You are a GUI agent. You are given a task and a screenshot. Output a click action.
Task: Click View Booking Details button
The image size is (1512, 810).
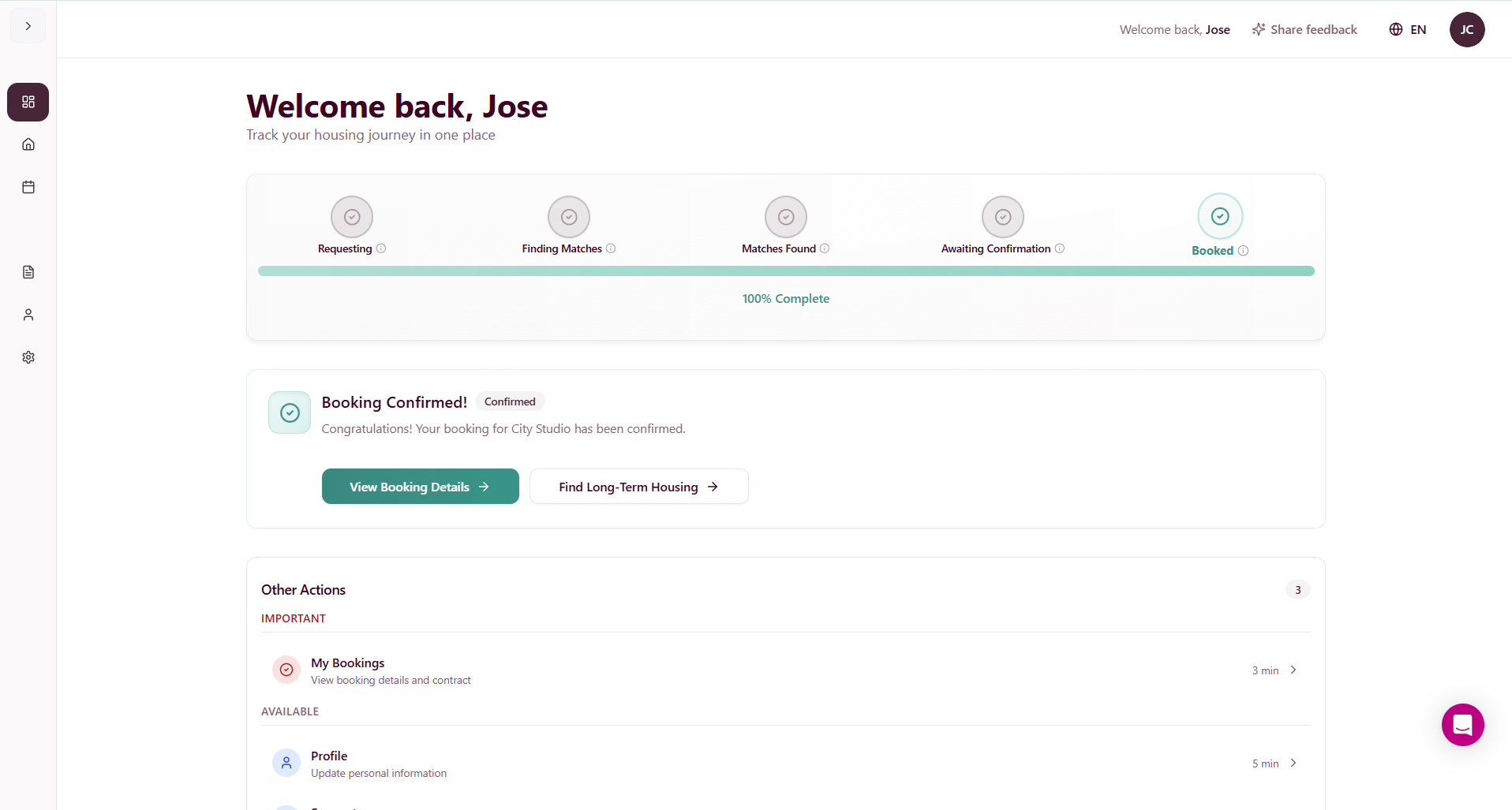click(421, 487)
